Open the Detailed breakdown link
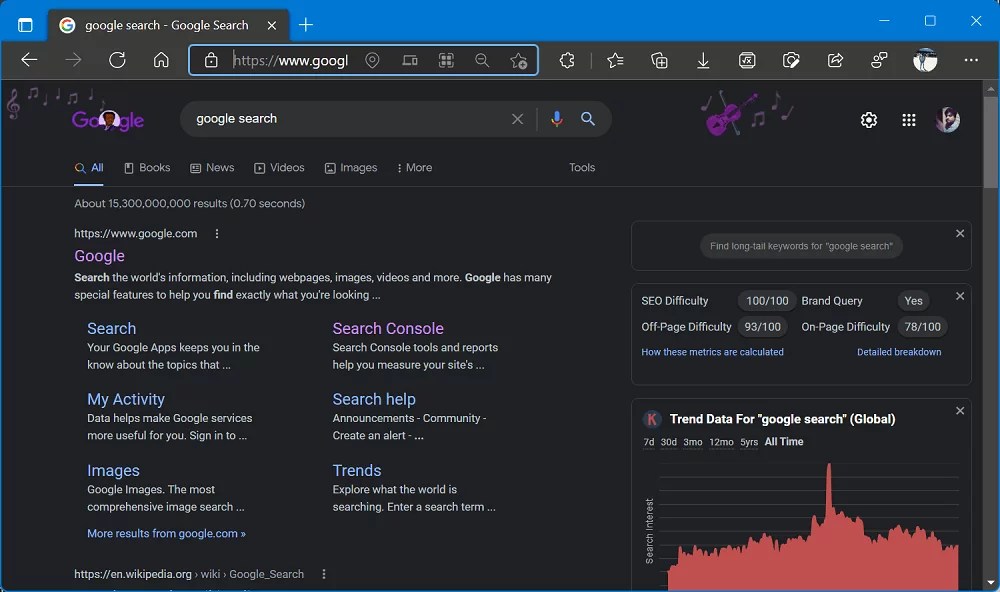Image resolution: width=1000 pixels, height=592 pixels. [899, 351]
